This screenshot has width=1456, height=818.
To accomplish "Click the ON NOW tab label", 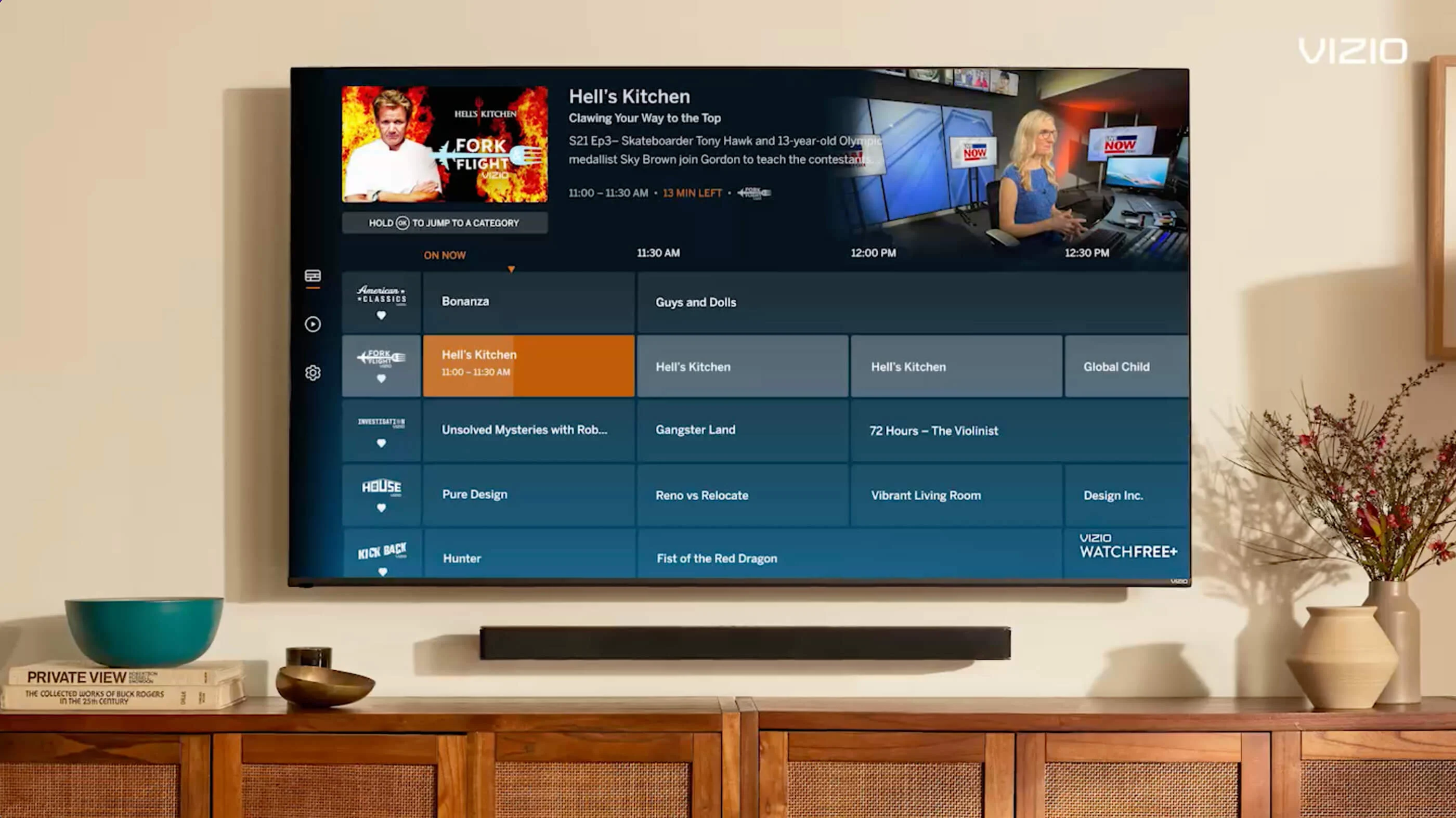I will tap(445, 255).
